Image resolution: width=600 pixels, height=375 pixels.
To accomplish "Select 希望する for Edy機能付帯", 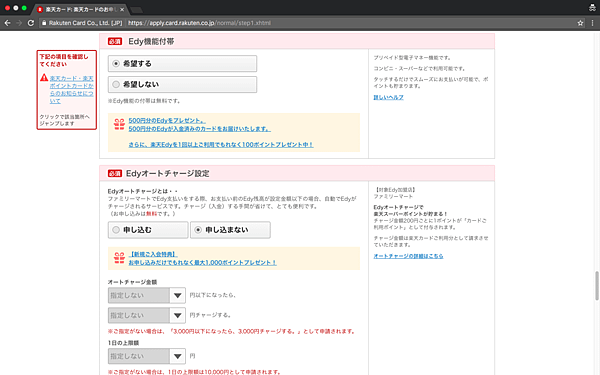I will [183, 64].
